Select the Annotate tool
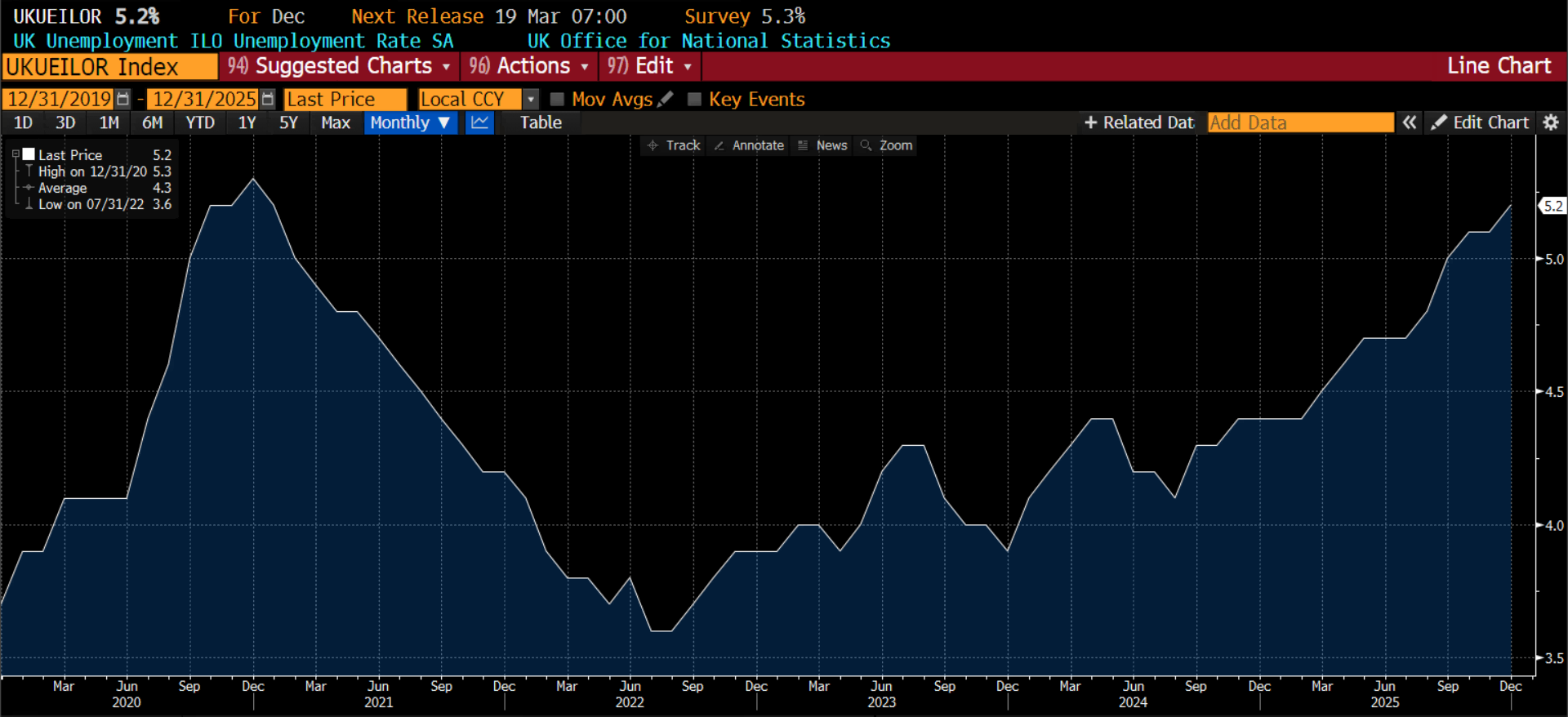Screen dimensions: 1568x717 pyautogui.click(x=749, y=145)
